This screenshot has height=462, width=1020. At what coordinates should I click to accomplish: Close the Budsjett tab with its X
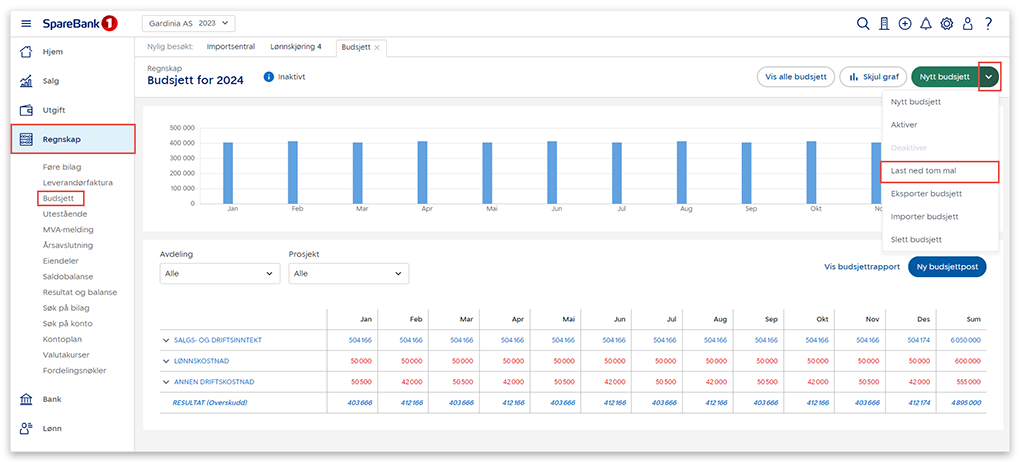point(377,47)
